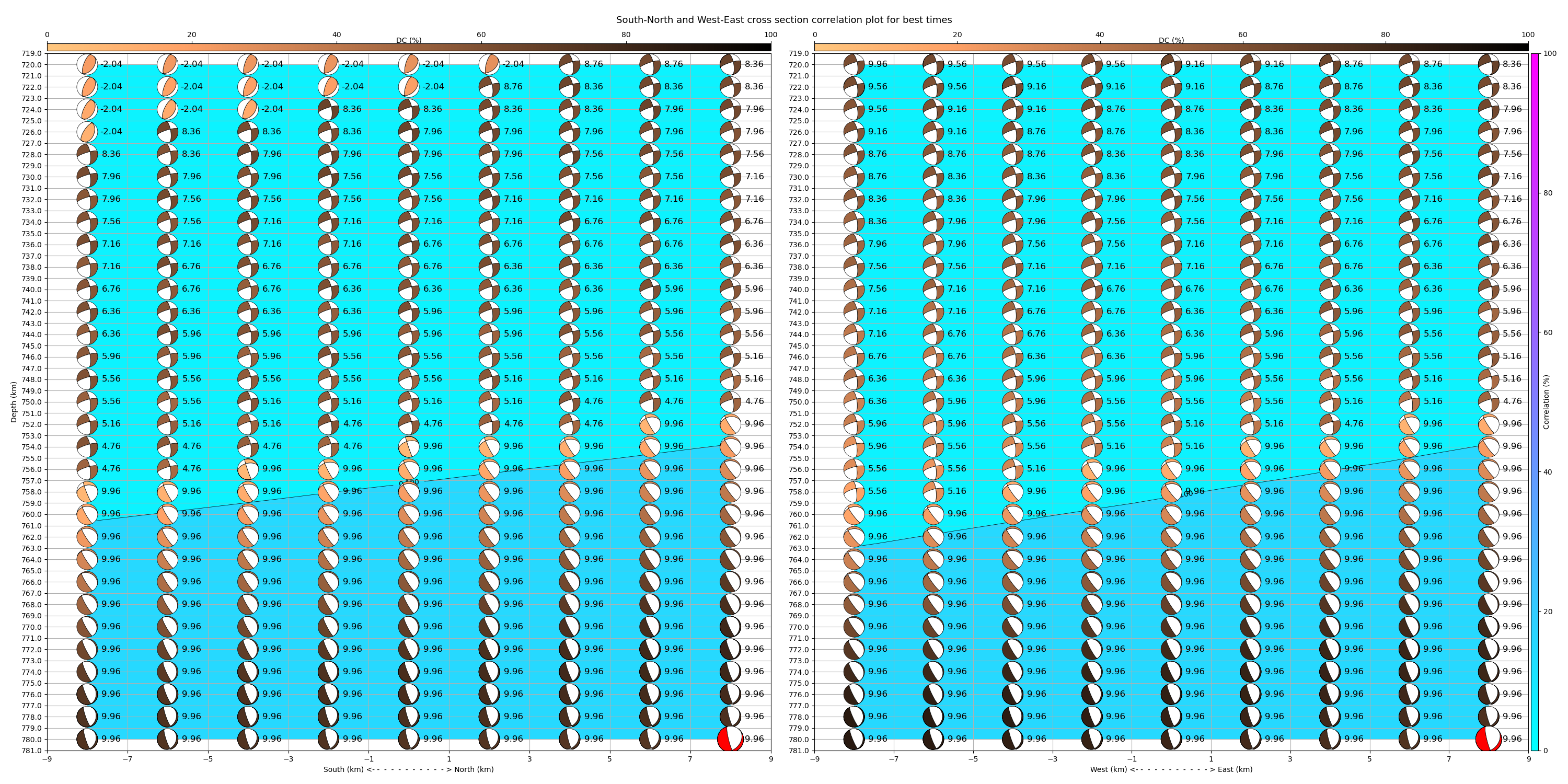Select West-East beachball at depth 720, -8 km
Image resolution: width=1568 pixels, height=784 pixels.
(x=854, y=64)
